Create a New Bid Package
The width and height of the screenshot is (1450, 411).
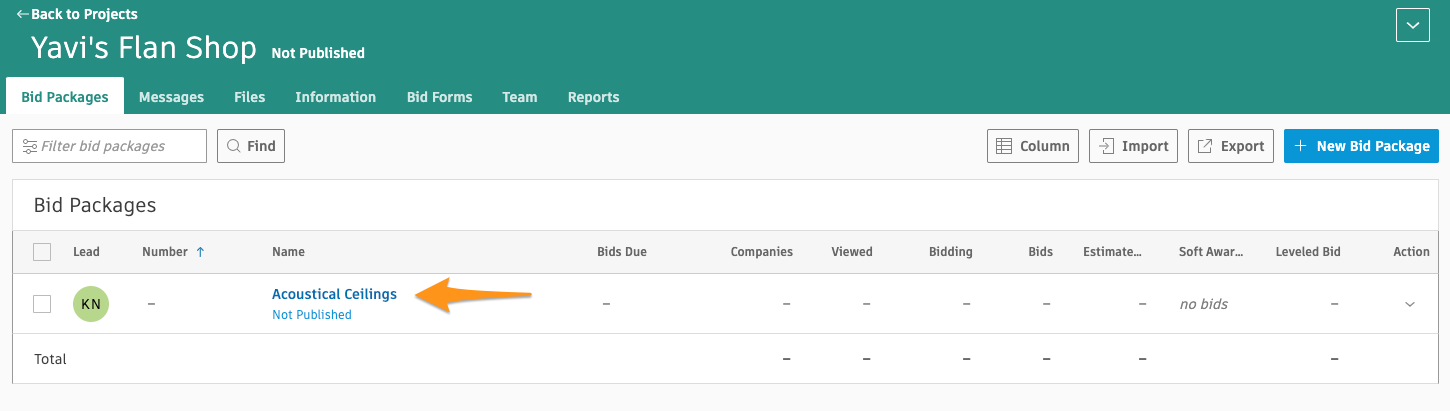click(1361, 146)
